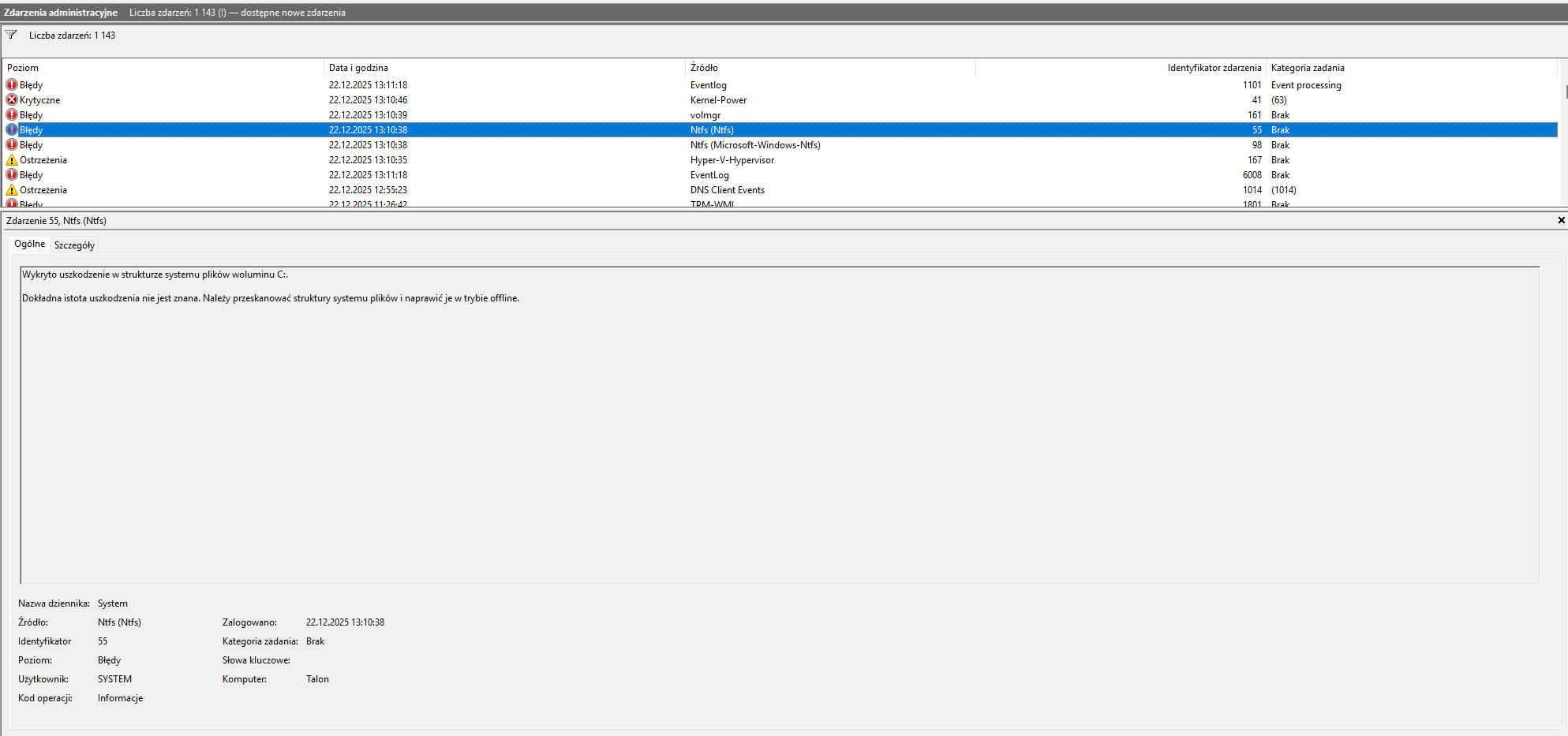Click the (1014) task category cell
The height and width of the screenshot is (736, 1568).
tap(1284, 190)
